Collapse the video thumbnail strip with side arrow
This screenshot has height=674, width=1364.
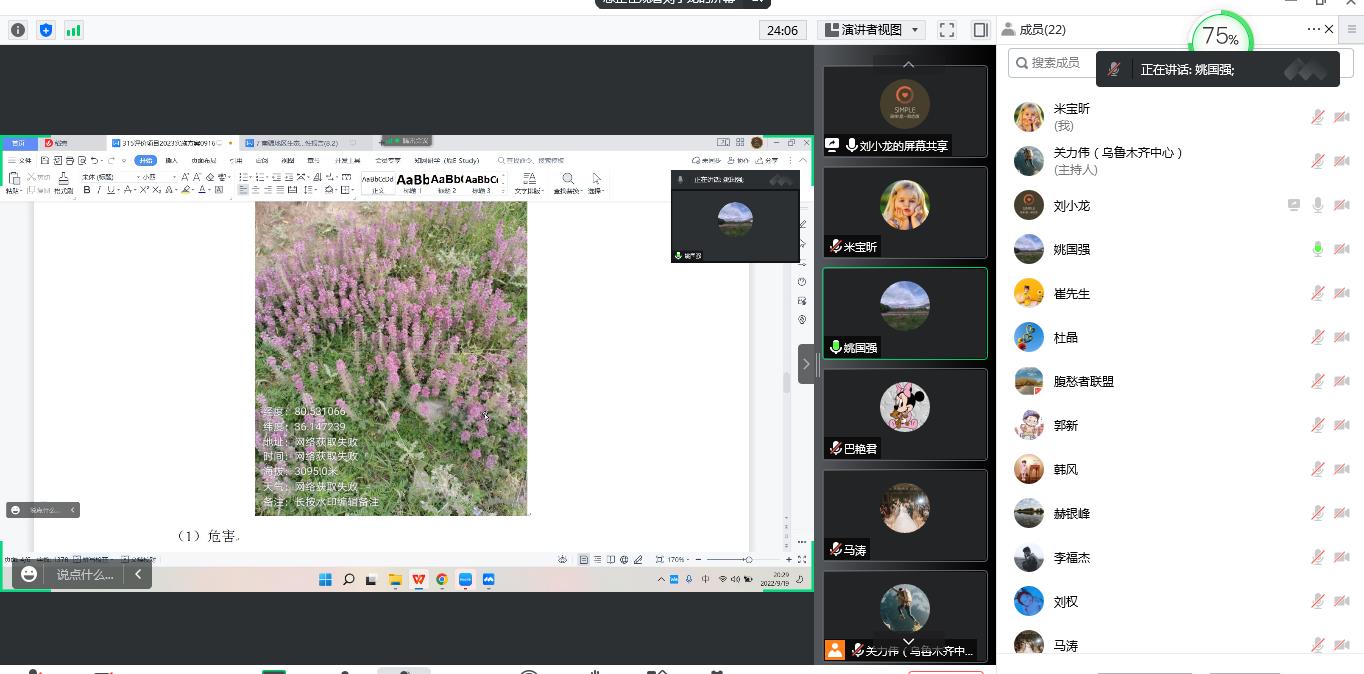(x=806, y=364)
